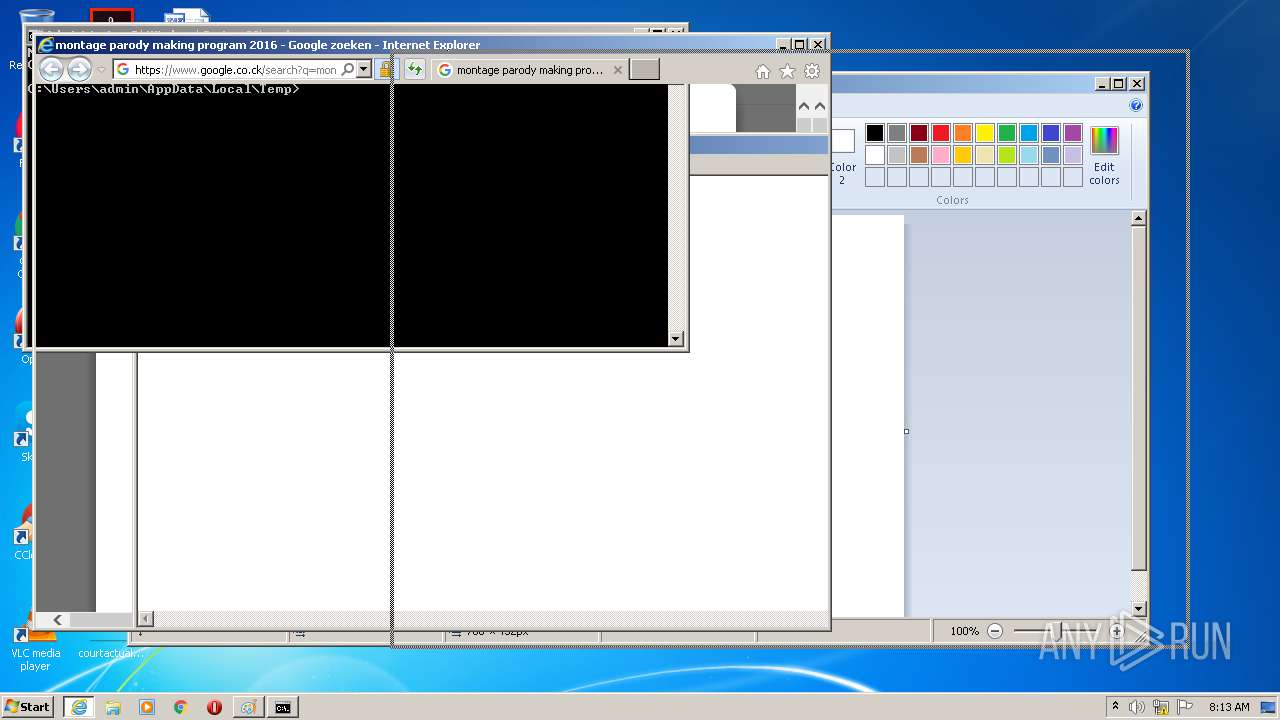Pick the brown swatch in Paint
Screen dimensions: 1280x720
(919, 155)
